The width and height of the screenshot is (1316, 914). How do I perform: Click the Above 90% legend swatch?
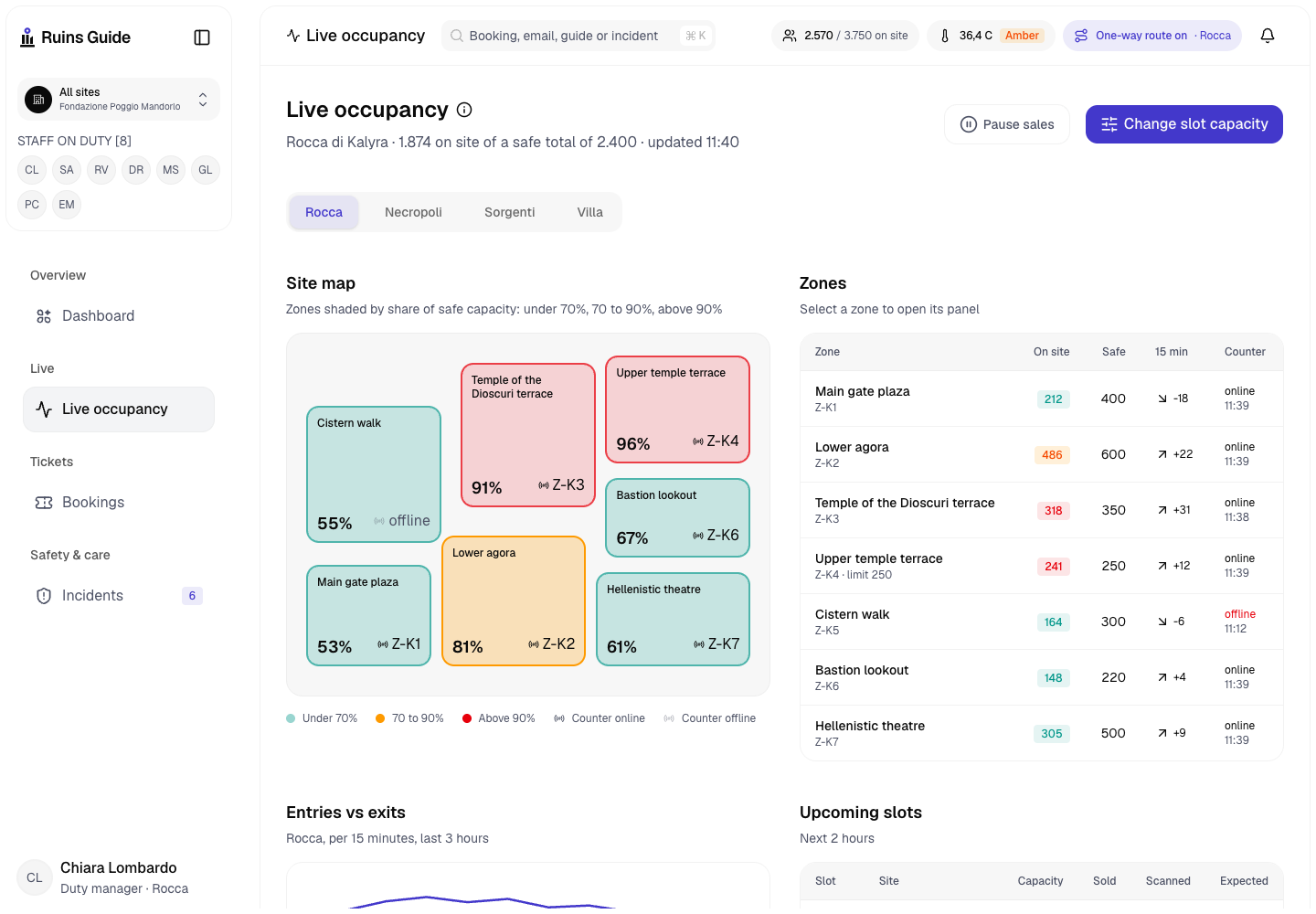pos(467,718)
